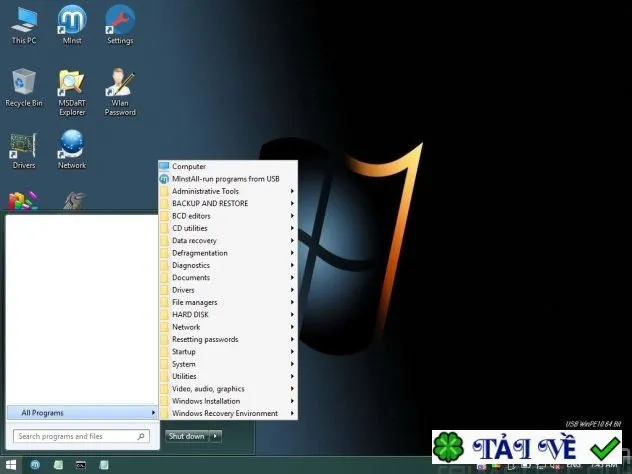Open the command prompt taskbar icon
Image resolution: width=632 pixels, height=474 pixels.
click(81, 465)
